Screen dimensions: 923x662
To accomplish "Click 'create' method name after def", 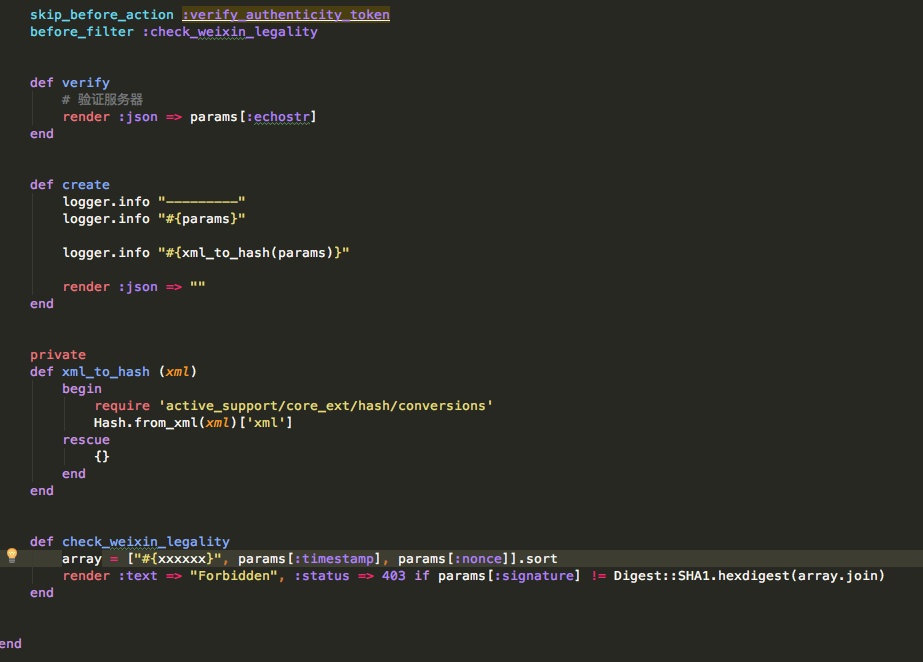I will coord(86,185).
